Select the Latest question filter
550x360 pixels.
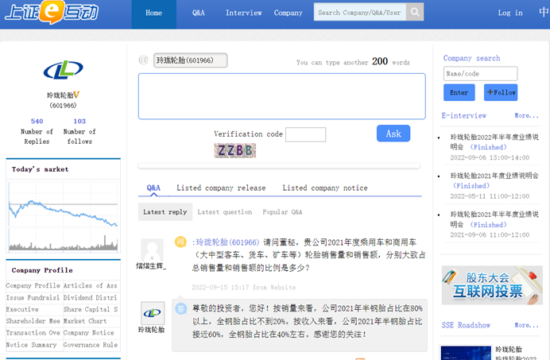point(224,212)
